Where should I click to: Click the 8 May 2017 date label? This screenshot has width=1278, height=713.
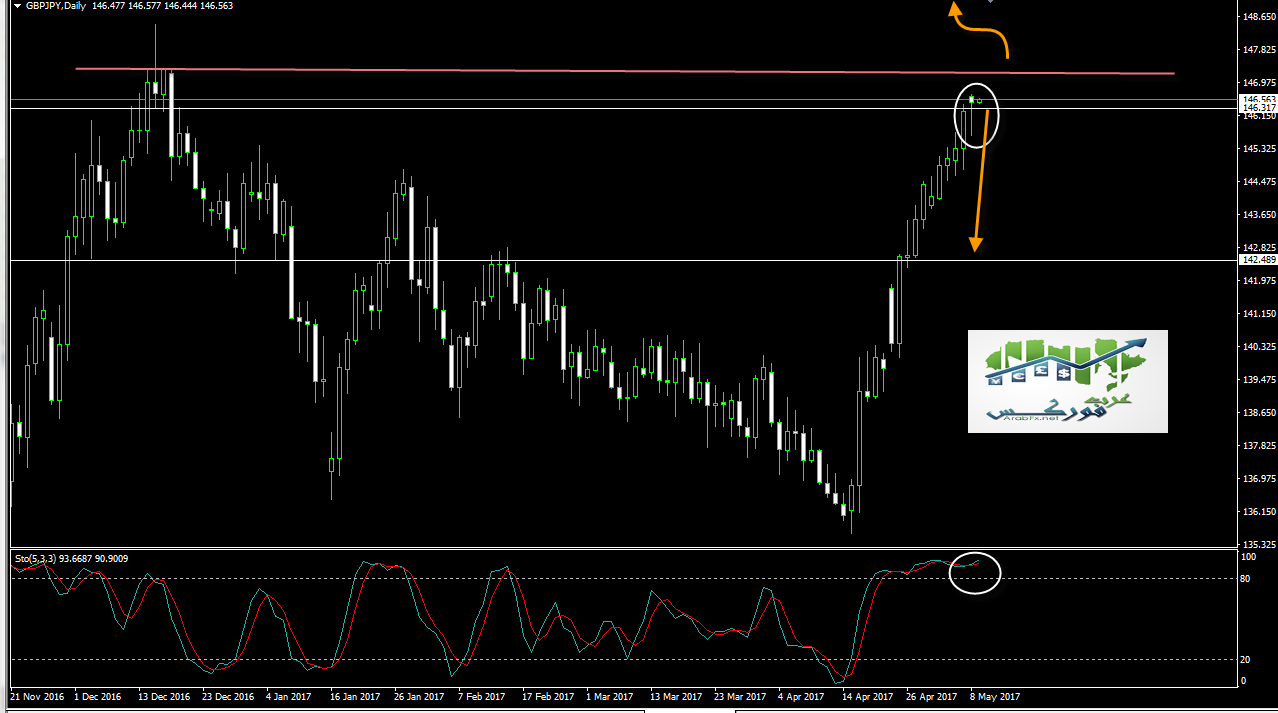[x=994, y=696]
